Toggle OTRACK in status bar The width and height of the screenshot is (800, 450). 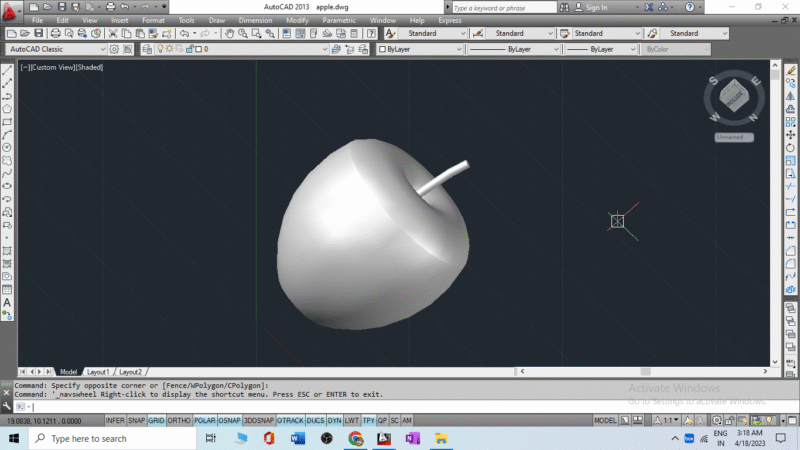point(290,420)
